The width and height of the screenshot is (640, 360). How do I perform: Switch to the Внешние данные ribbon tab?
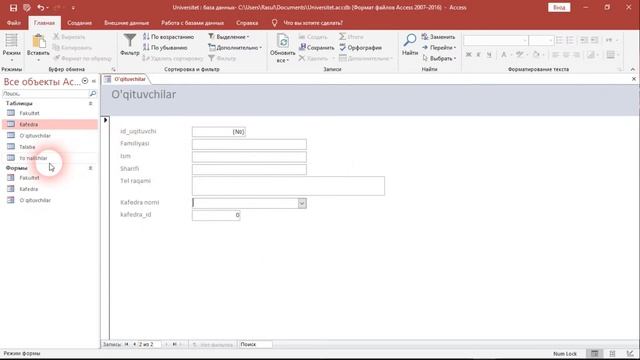click(x=127, y=23)
